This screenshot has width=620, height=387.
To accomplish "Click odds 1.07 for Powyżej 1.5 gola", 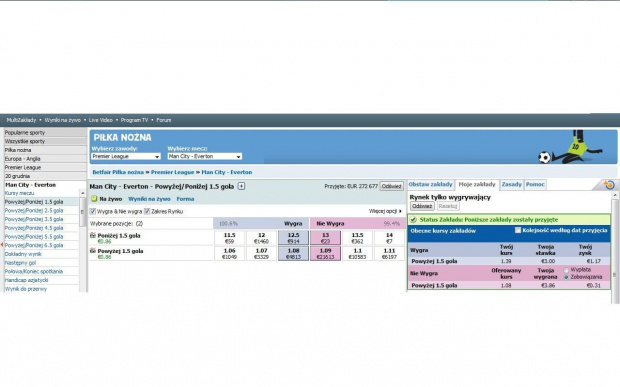I will [261, 253].
